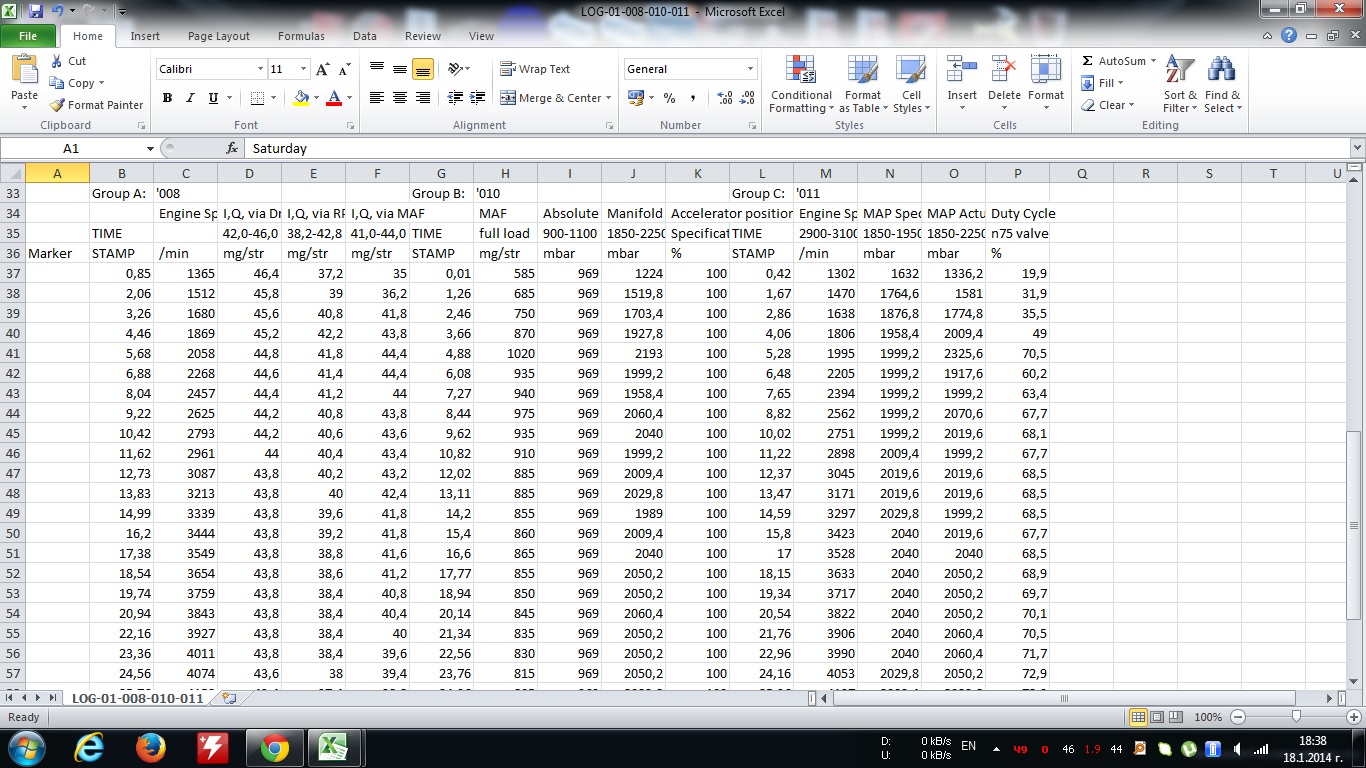Click the Merge & Center icon

(508, 98)
